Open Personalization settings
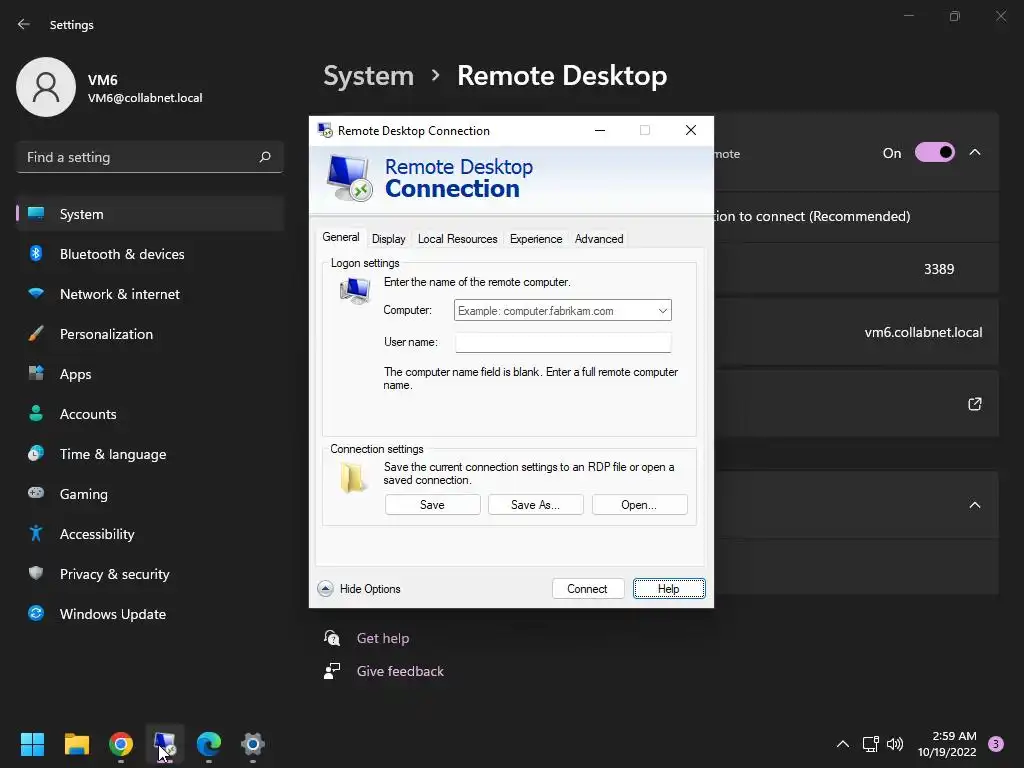The image size is (1024, 768). (150, 334)
